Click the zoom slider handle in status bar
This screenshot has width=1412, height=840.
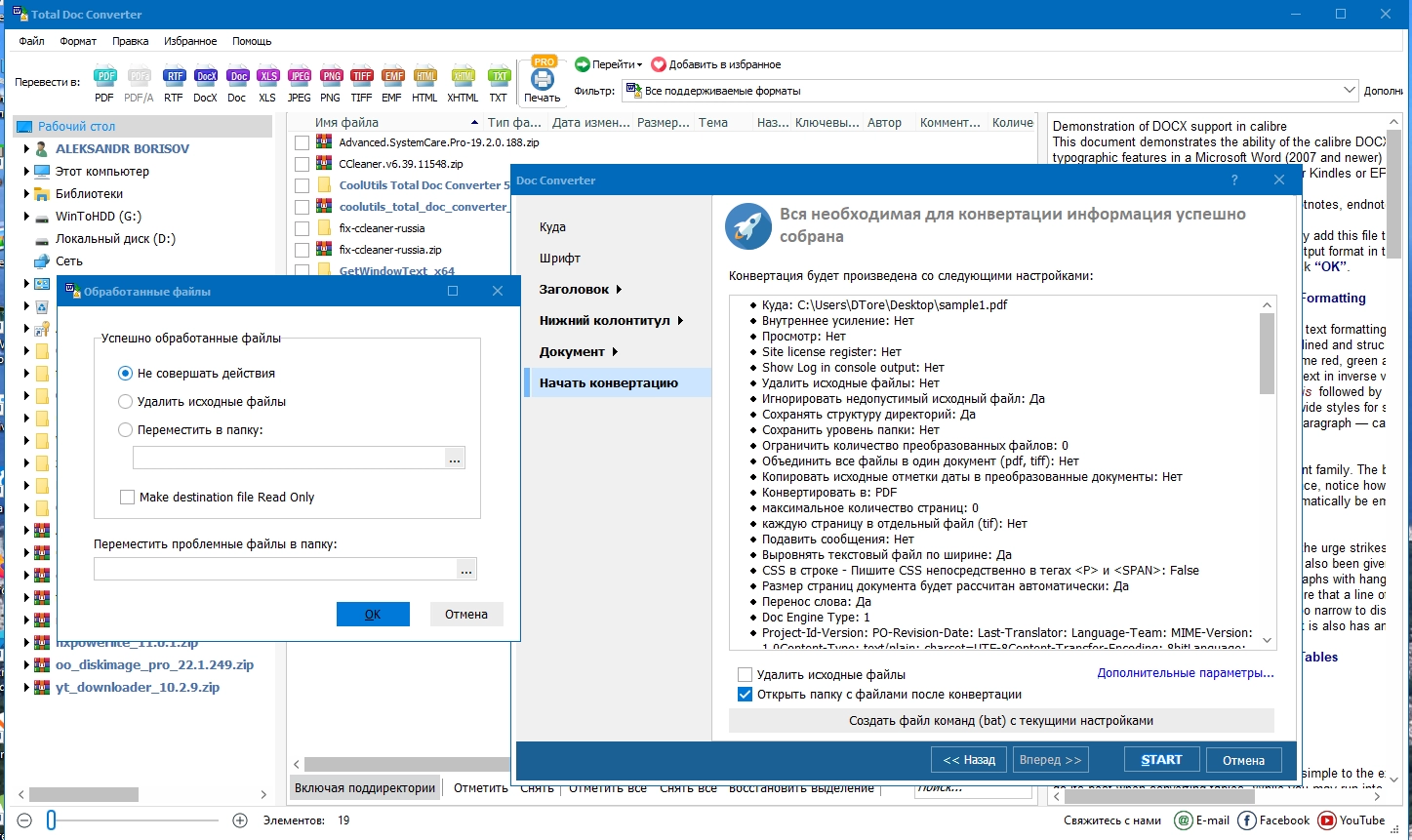click(x=51, y=820)
